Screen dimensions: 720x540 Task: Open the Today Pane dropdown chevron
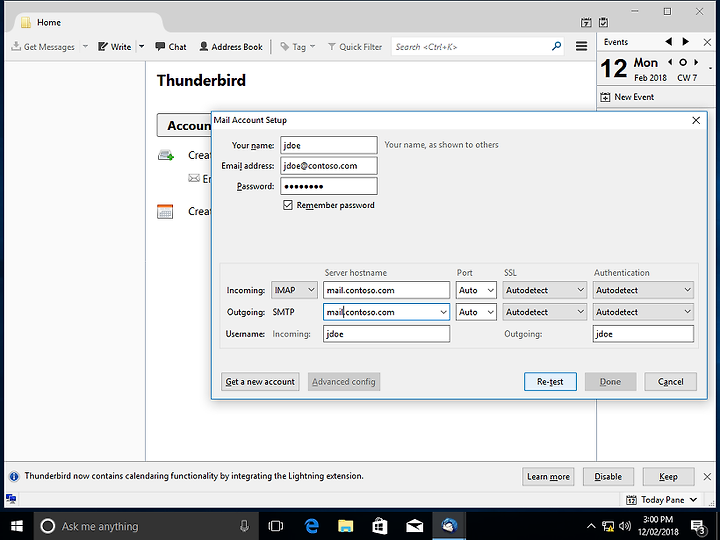point(693,500)
